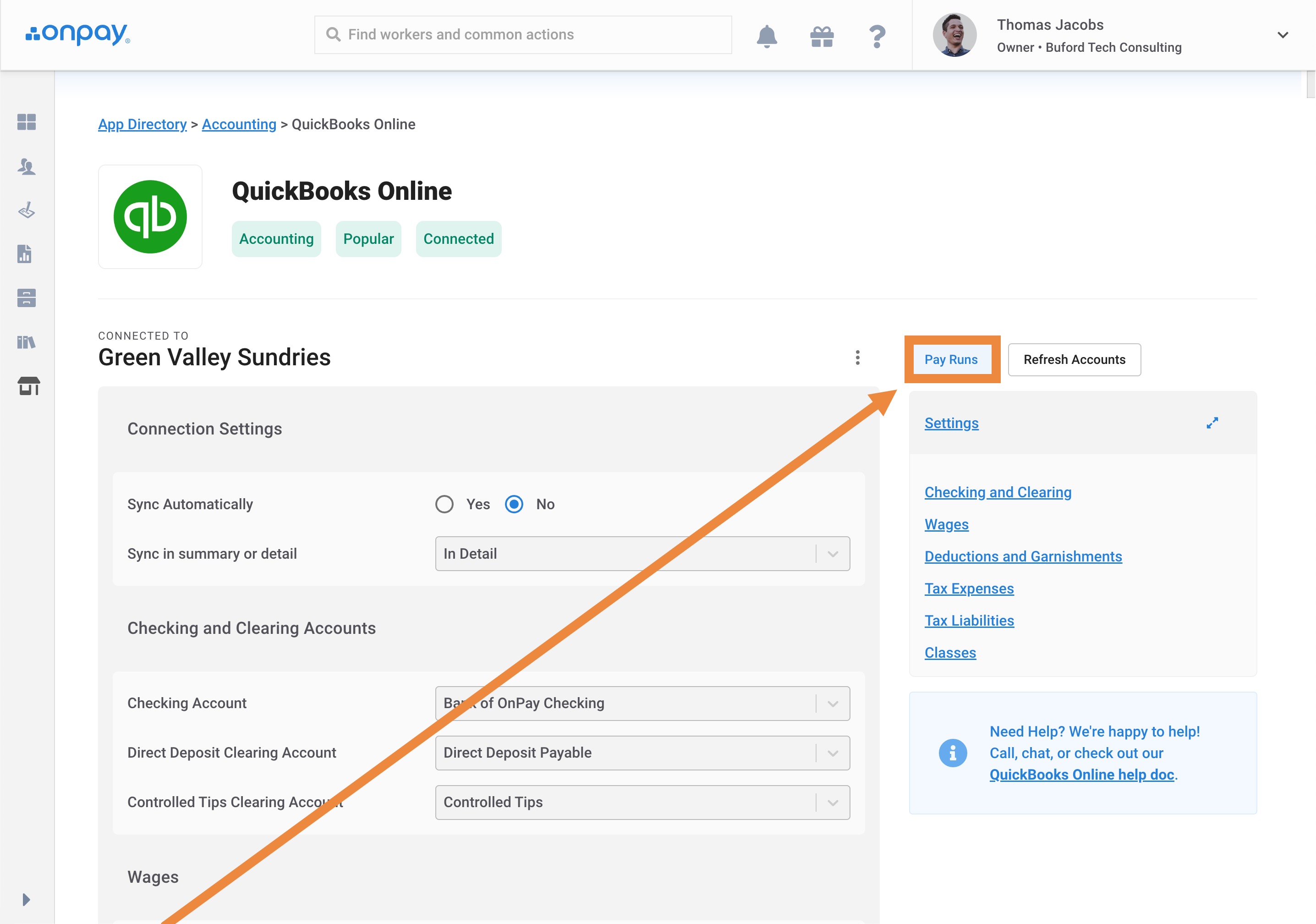Open the notifications bell
This screenshot has width=1316, height=924.
(x=766, y=36)
